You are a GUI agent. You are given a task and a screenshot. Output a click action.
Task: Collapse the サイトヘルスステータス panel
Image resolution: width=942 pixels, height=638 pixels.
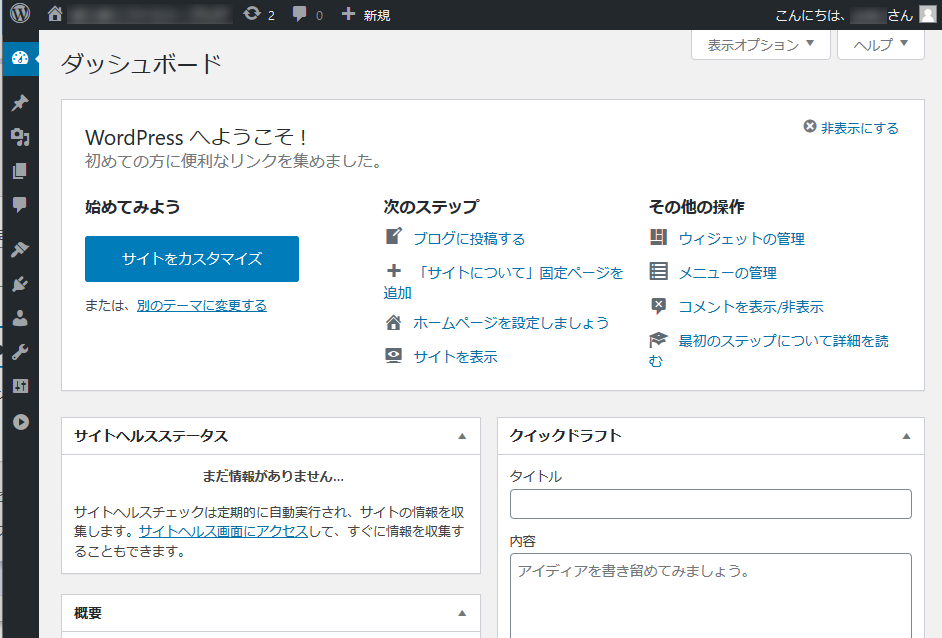click(x=462, y=436)
